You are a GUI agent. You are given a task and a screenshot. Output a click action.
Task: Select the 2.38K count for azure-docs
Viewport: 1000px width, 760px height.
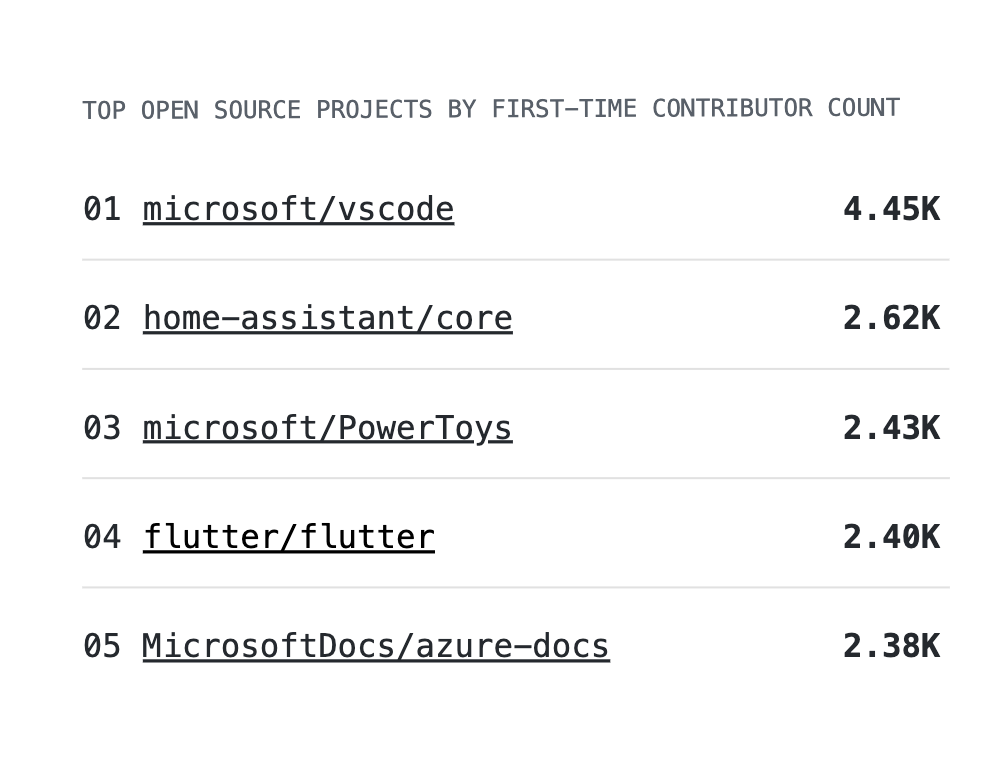click(x=892, y=646)
